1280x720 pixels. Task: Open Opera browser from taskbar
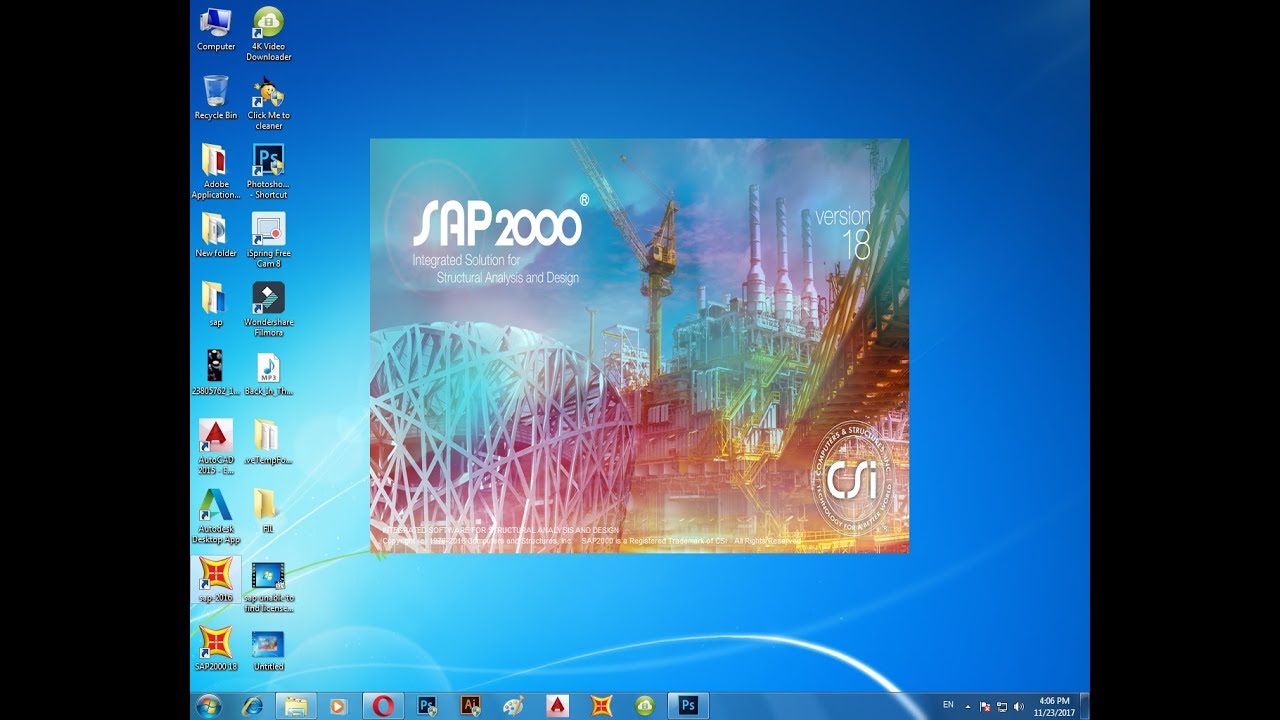pyautogui.click(x=382, y=705)
